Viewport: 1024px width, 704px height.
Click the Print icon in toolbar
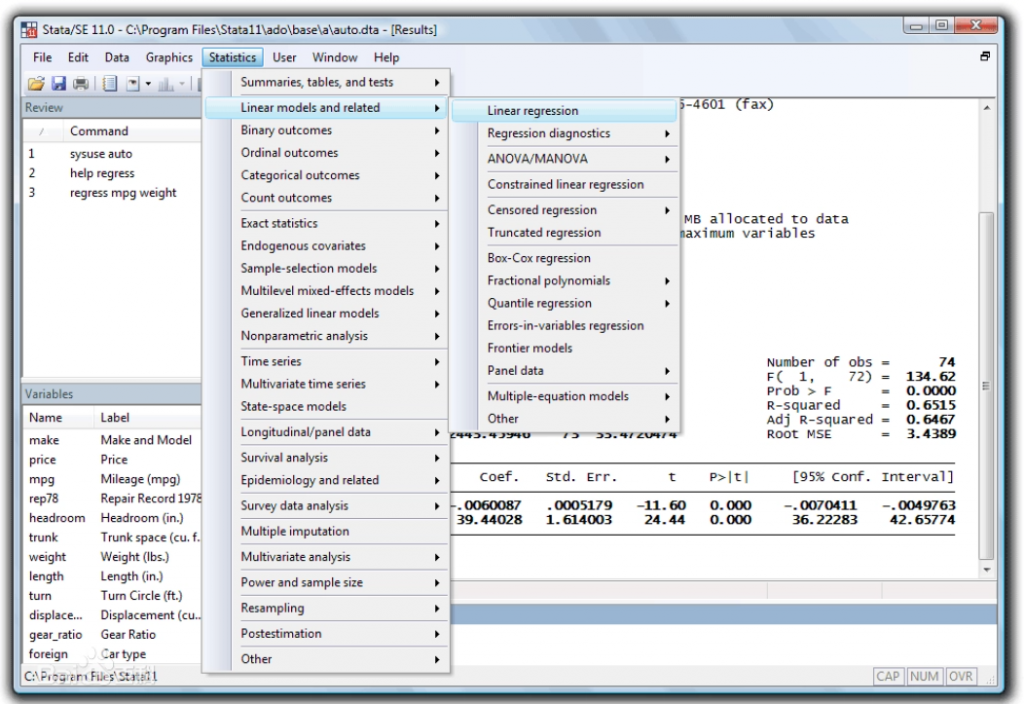tap(81, 83)
